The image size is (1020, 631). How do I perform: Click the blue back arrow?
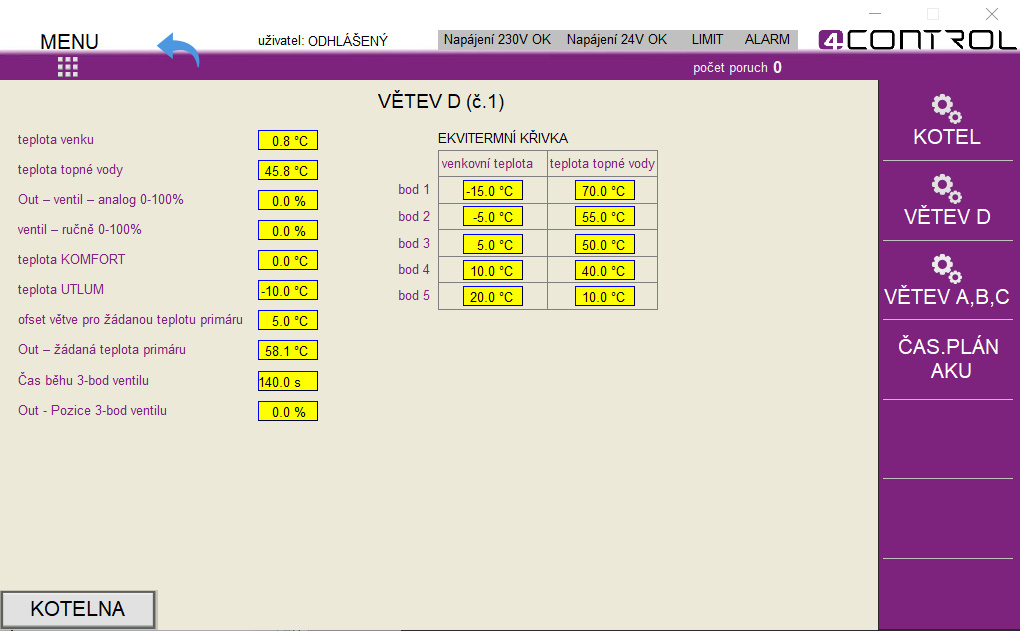coord(178,50)
